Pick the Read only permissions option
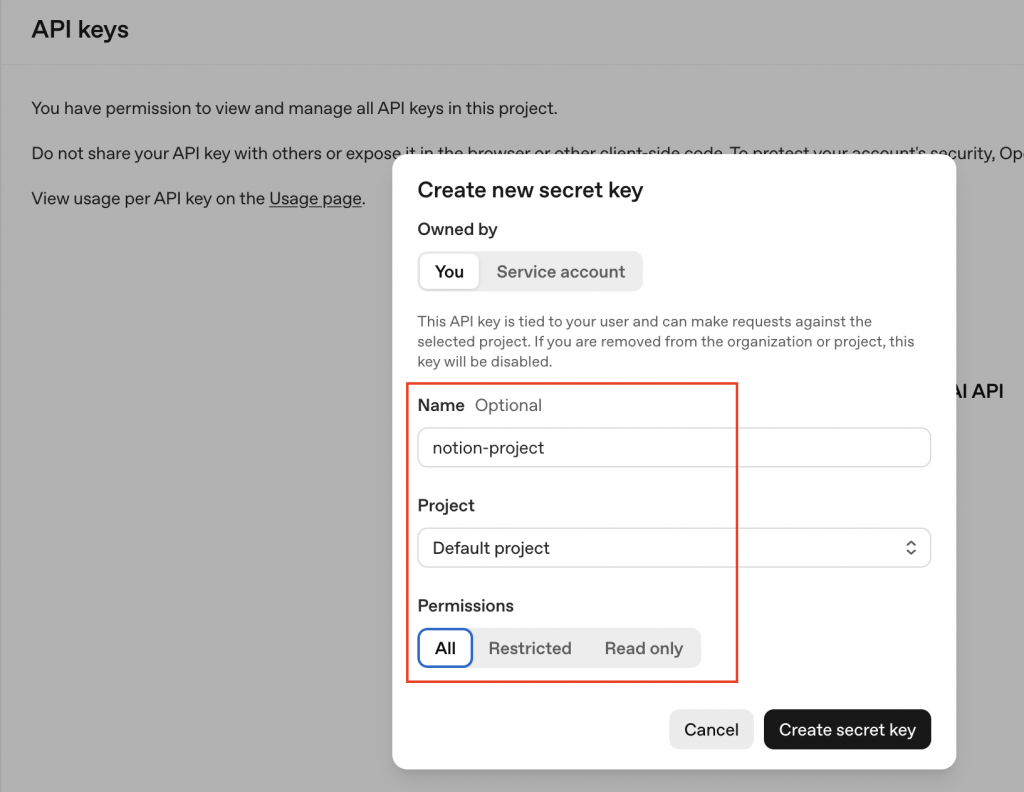 643,648
